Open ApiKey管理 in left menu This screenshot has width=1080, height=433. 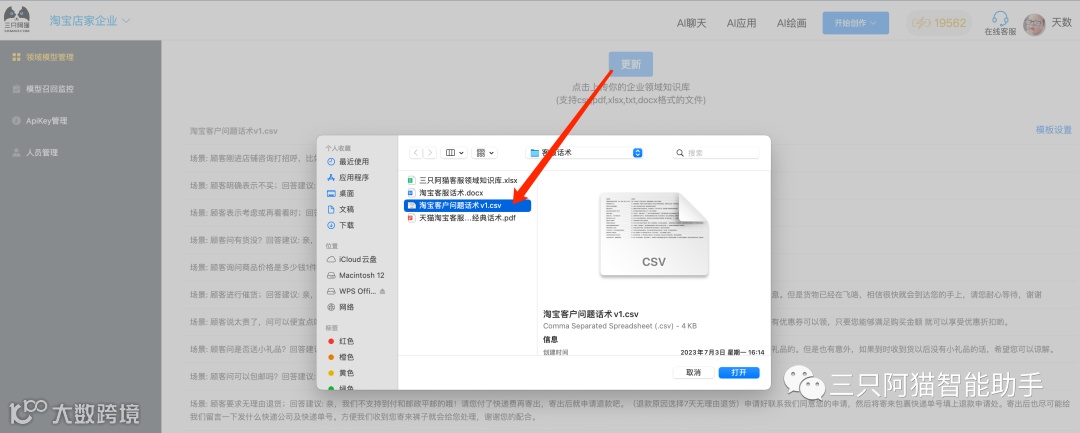click(40, 120)
